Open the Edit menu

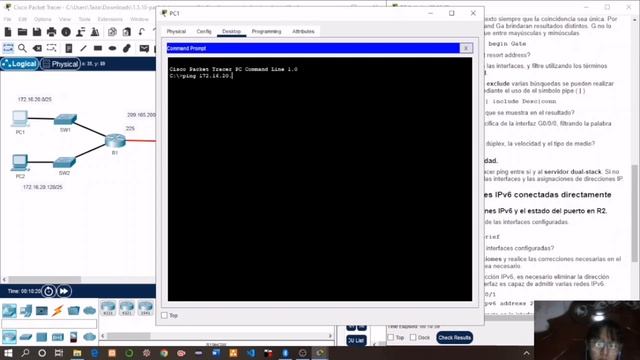(22, 19)
